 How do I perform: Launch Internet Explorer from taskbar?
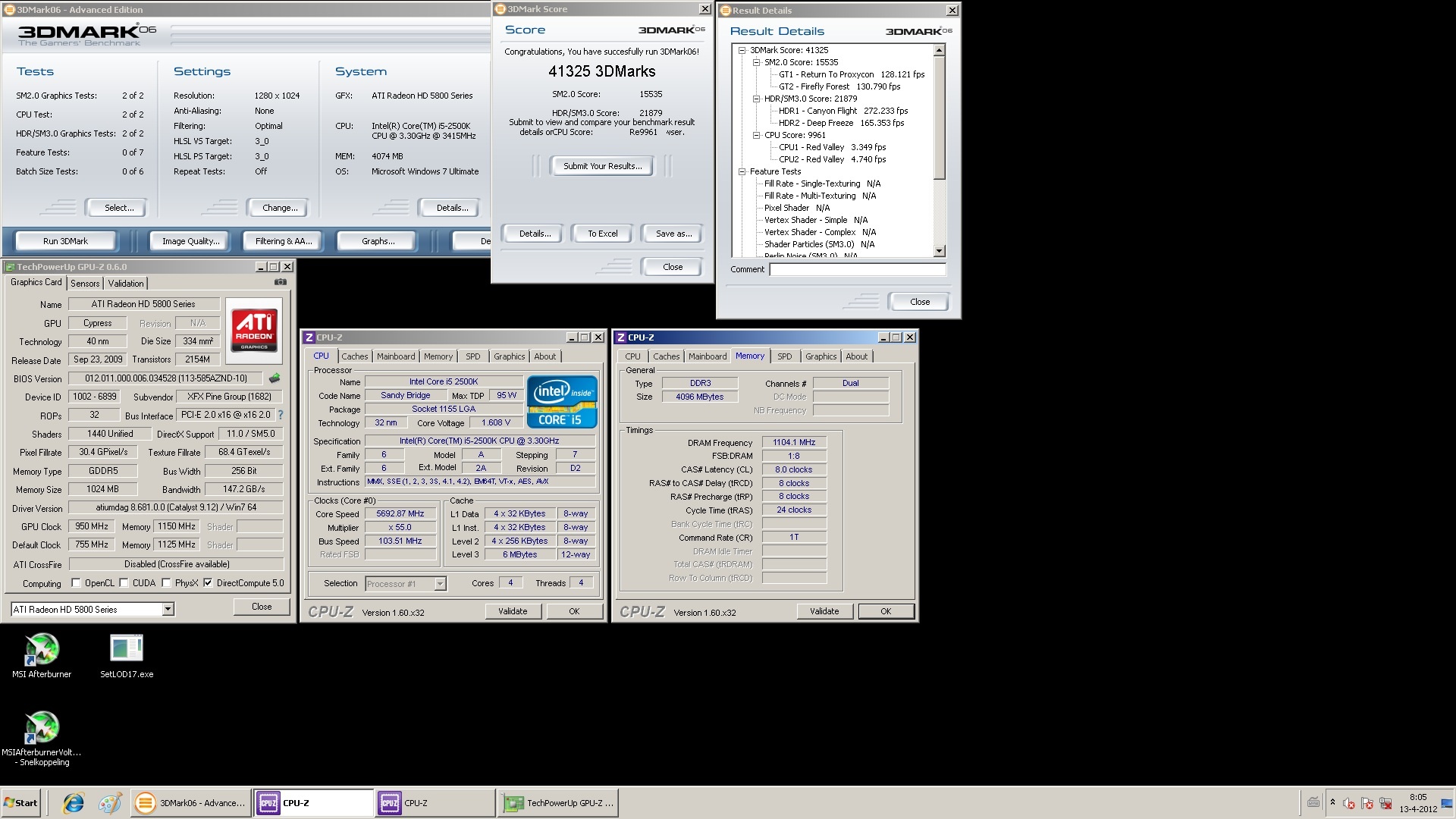click(74, 803)
